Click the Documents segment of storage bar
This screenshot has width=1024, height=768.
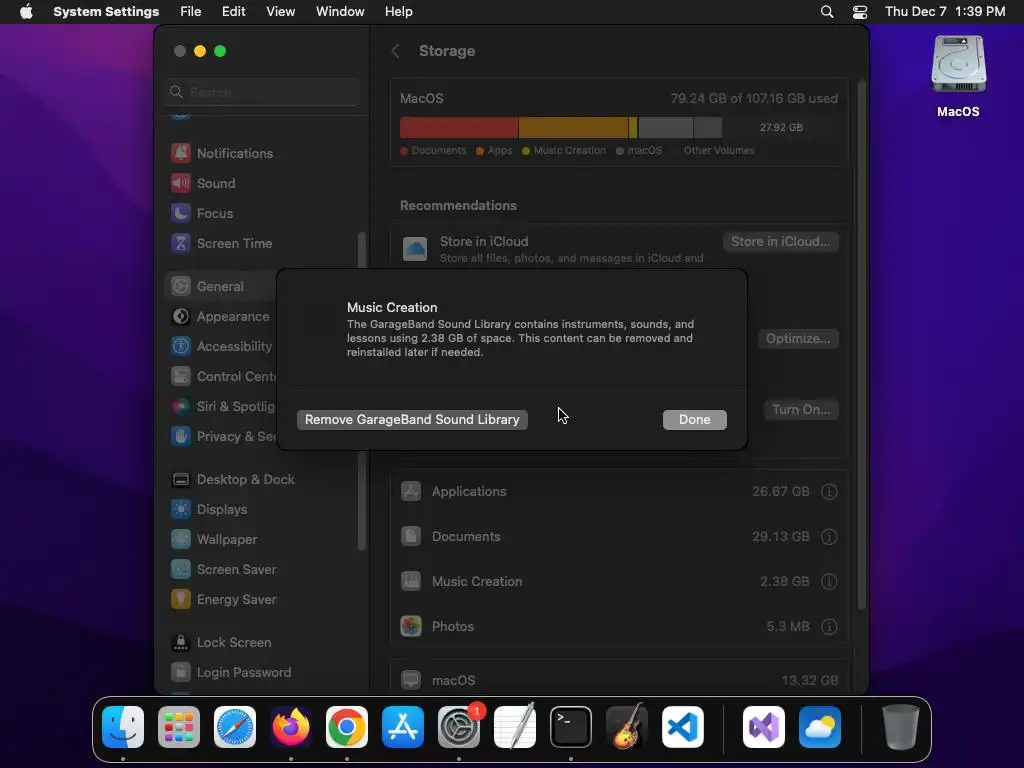point(459,127)
